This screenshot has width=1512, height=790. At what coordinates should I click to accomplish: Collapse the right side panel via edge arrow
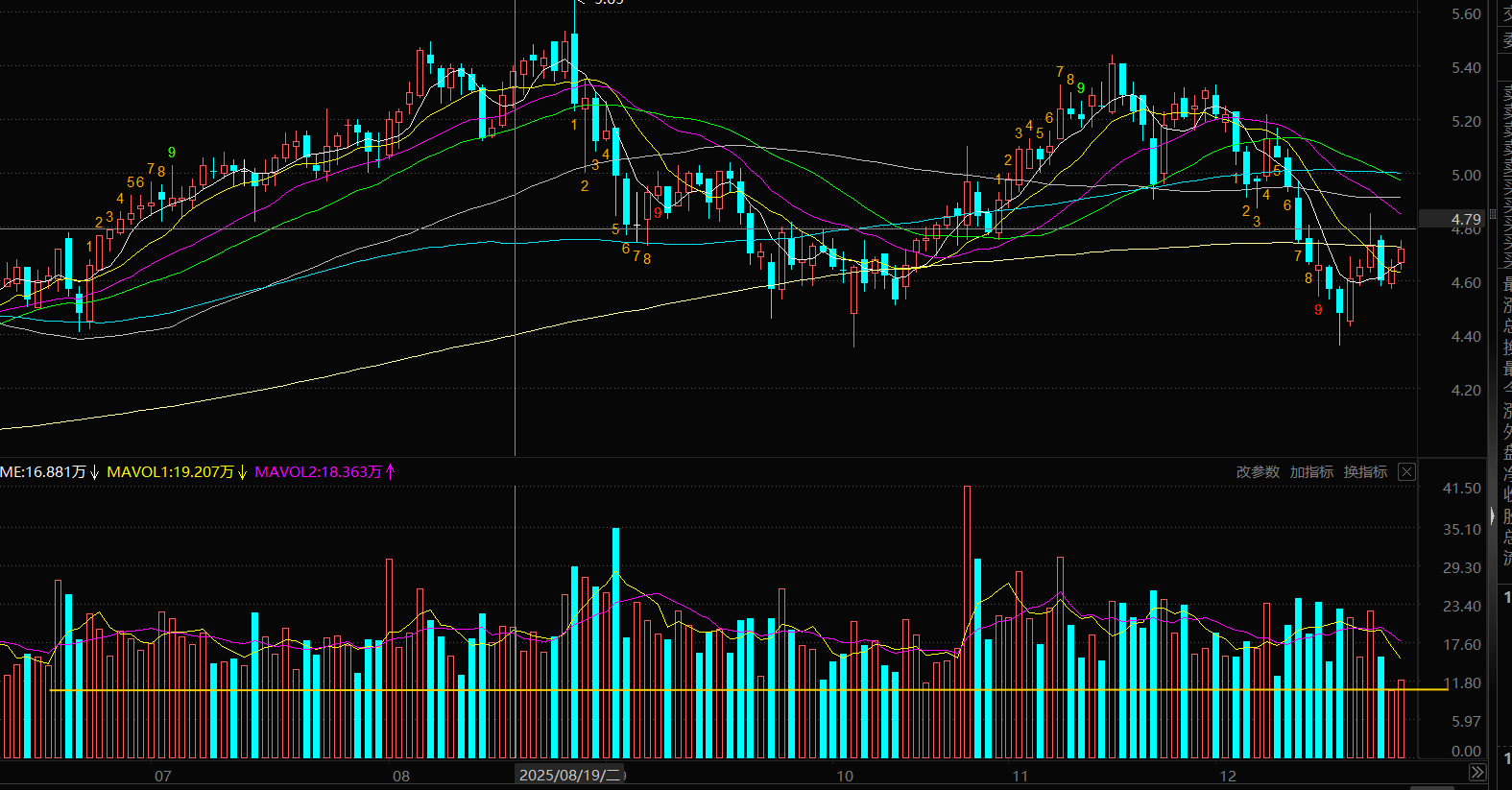coord(1492,515)
